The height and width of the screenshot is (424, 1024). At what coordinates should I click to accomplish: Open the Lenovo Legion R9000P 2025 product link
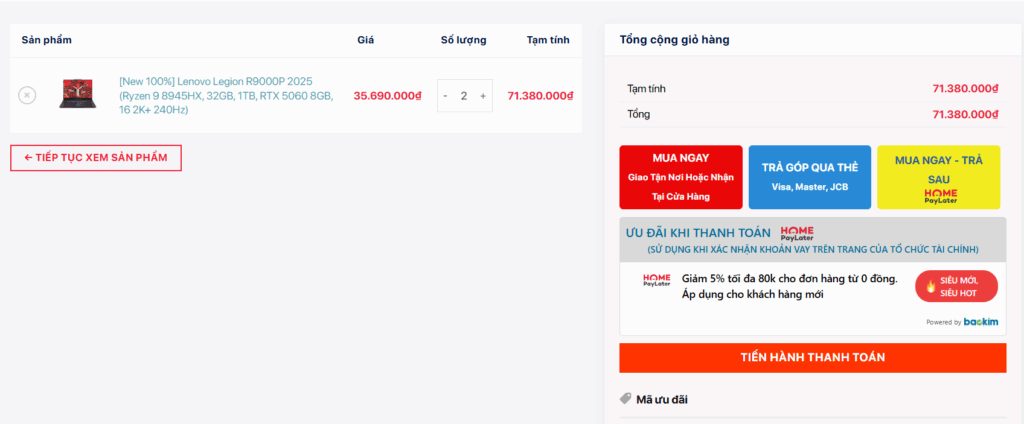point(227,95)
